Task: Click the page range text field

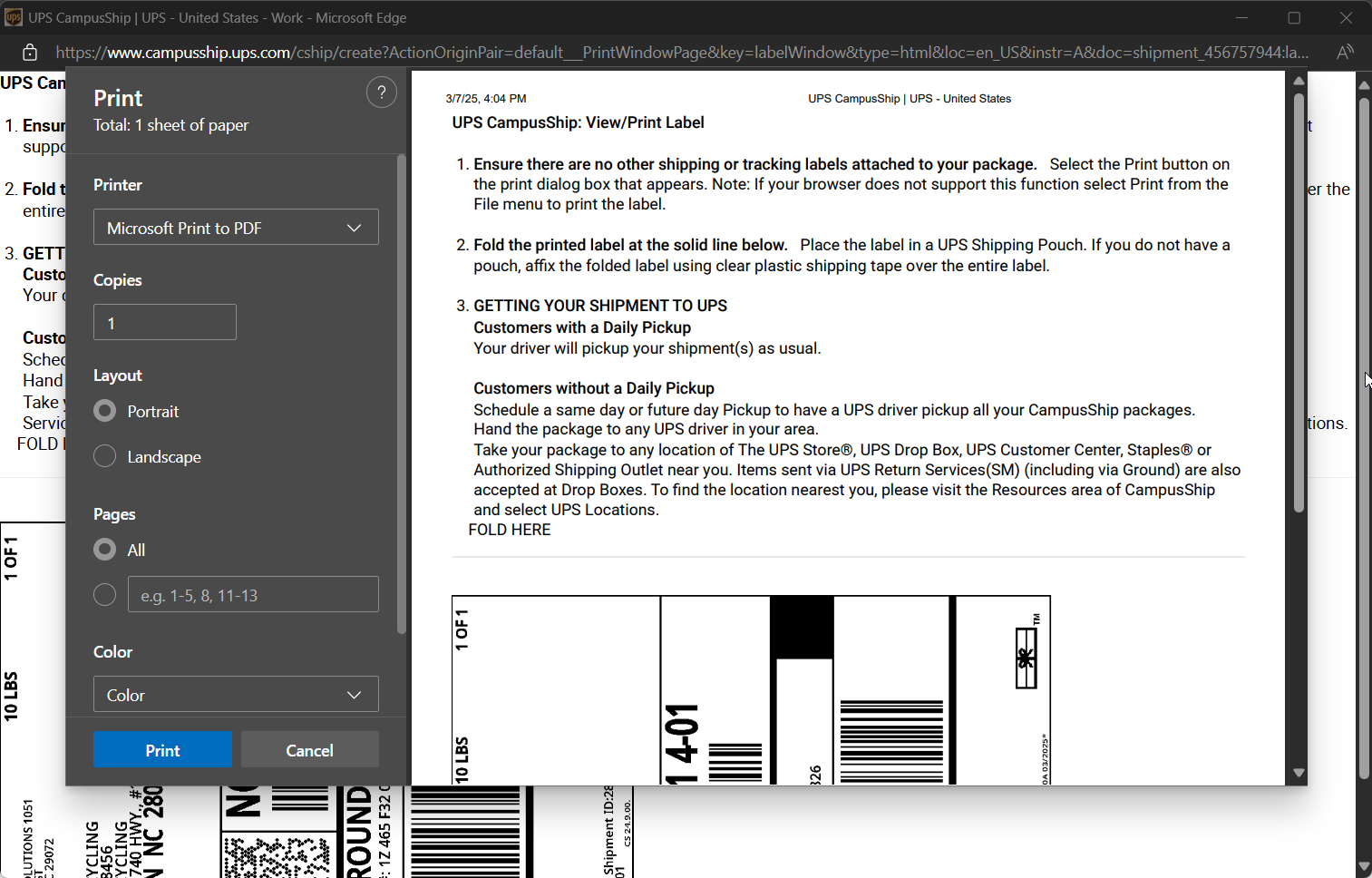Action: click(253, 595)
